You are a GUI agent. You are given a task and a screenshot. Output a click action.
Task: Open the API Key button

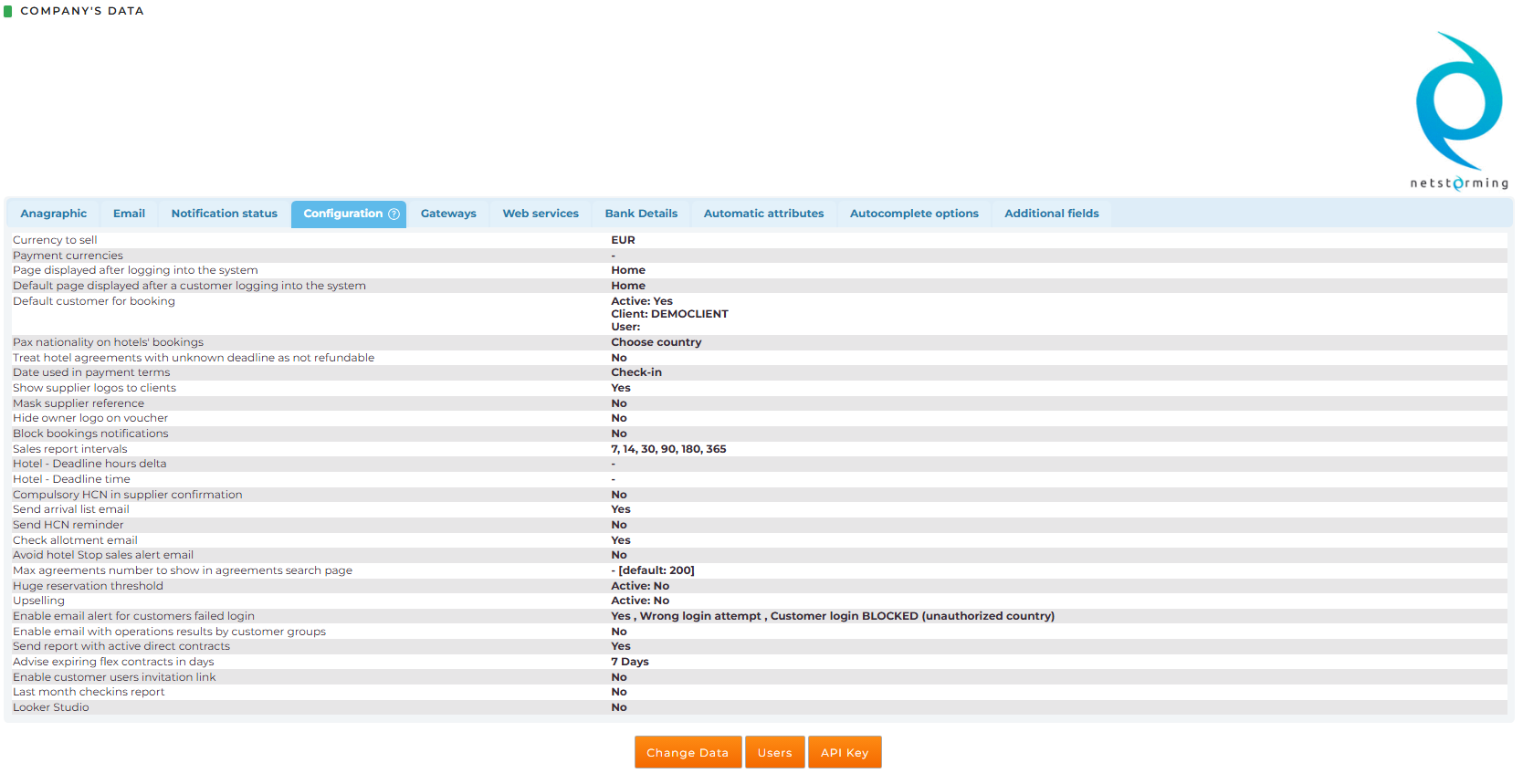click(x=845, y=753)
